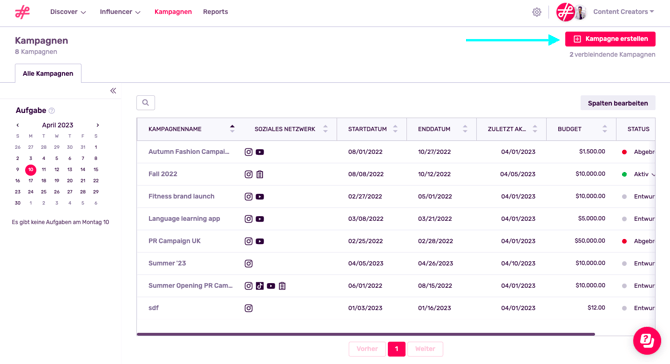This screenshot has width=670, height=364.
Task: Collapse the sidebar with double chevron icon
Action: pyautogui.click(x=113, y=91)
